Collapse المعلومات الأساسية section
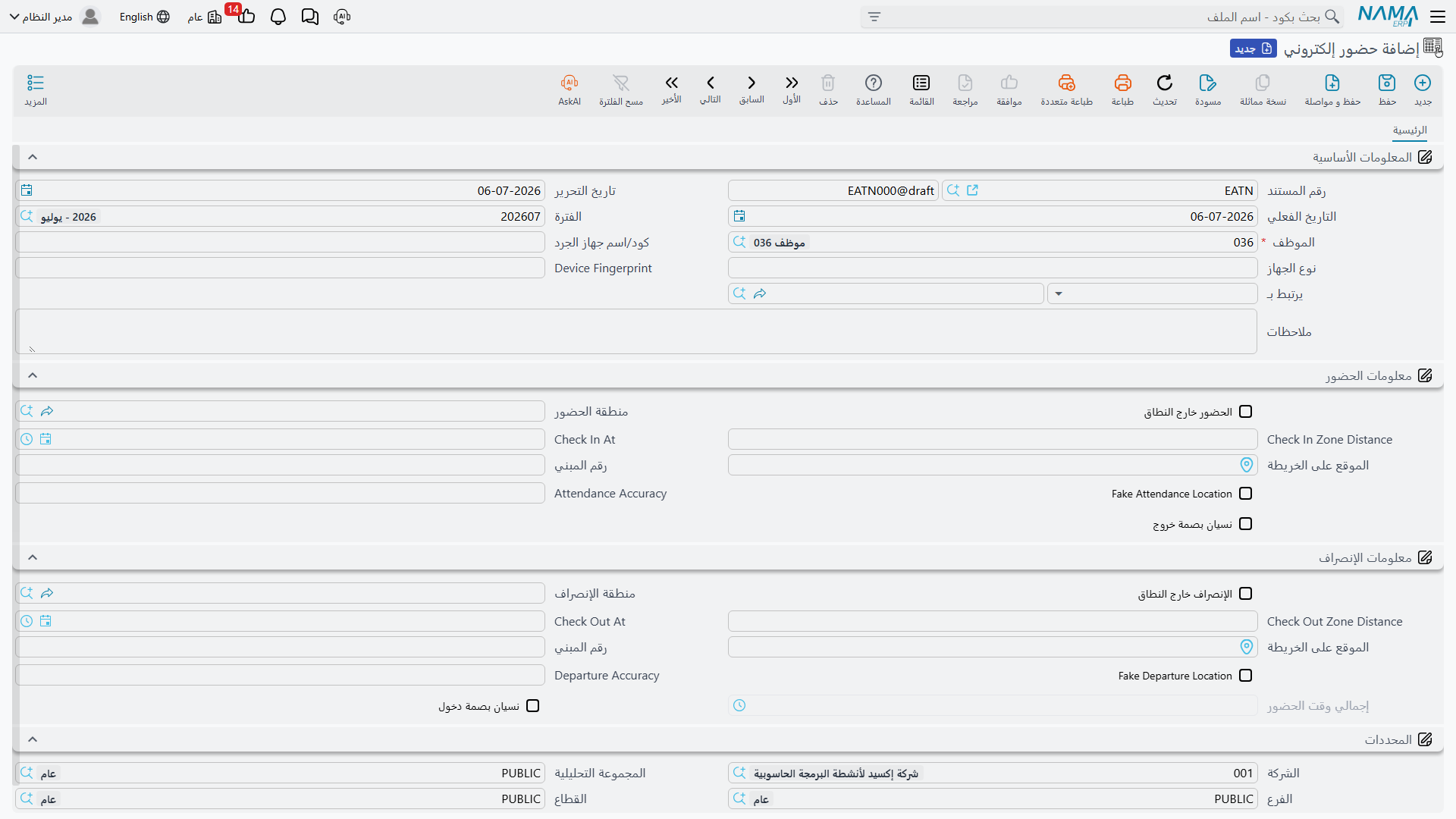Image resolution: width=1456 pixels, height=819 pixels. pyautogui.click(x=33, y=157)
